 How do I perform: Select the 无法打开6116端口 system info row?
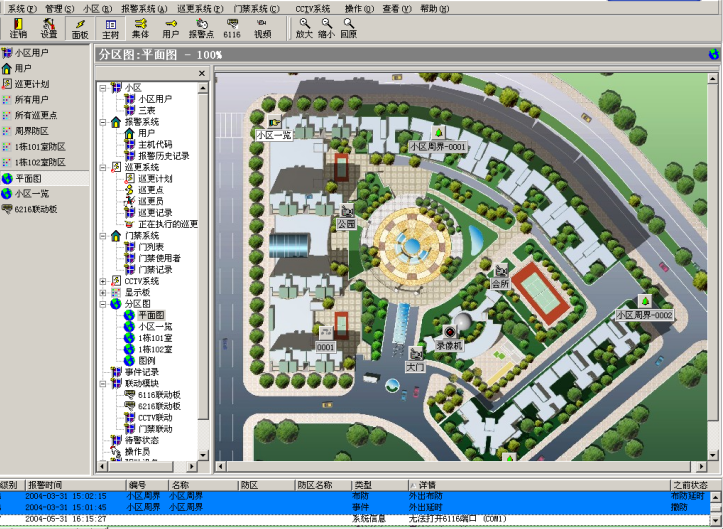tap(355, 519)
